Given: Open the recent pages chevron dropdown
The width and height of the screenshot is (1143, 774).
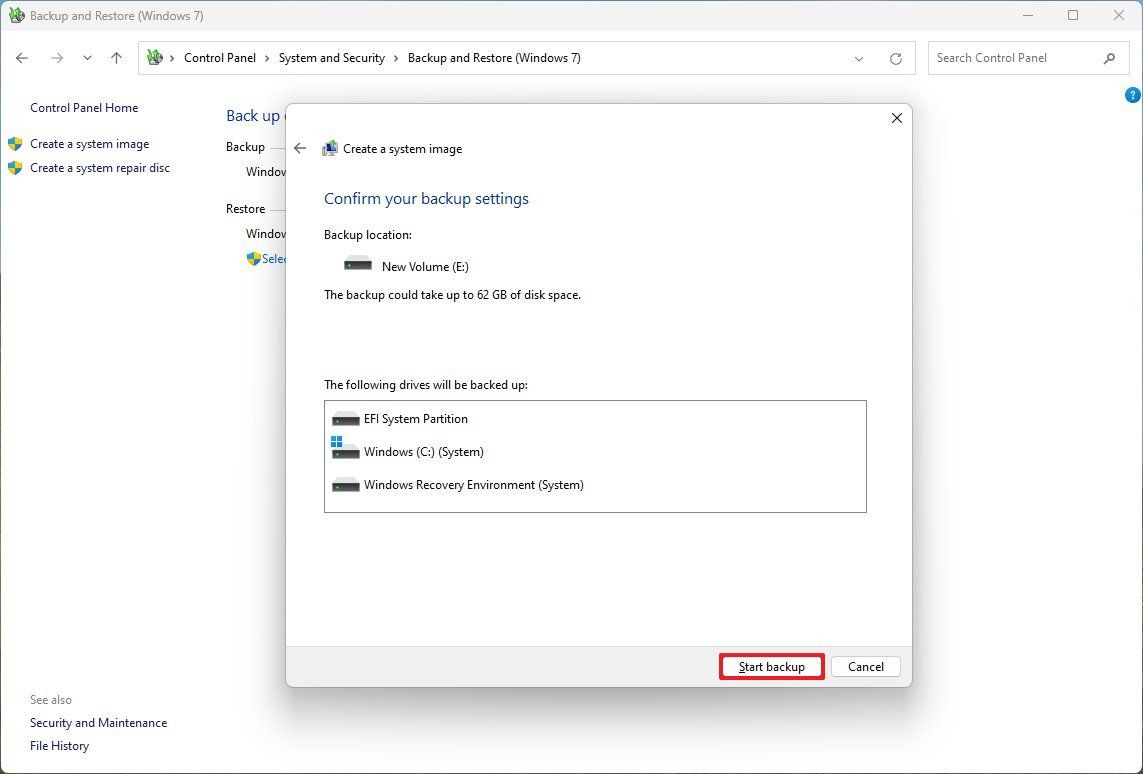Looking at the screenshot, I should coord(87,58).
